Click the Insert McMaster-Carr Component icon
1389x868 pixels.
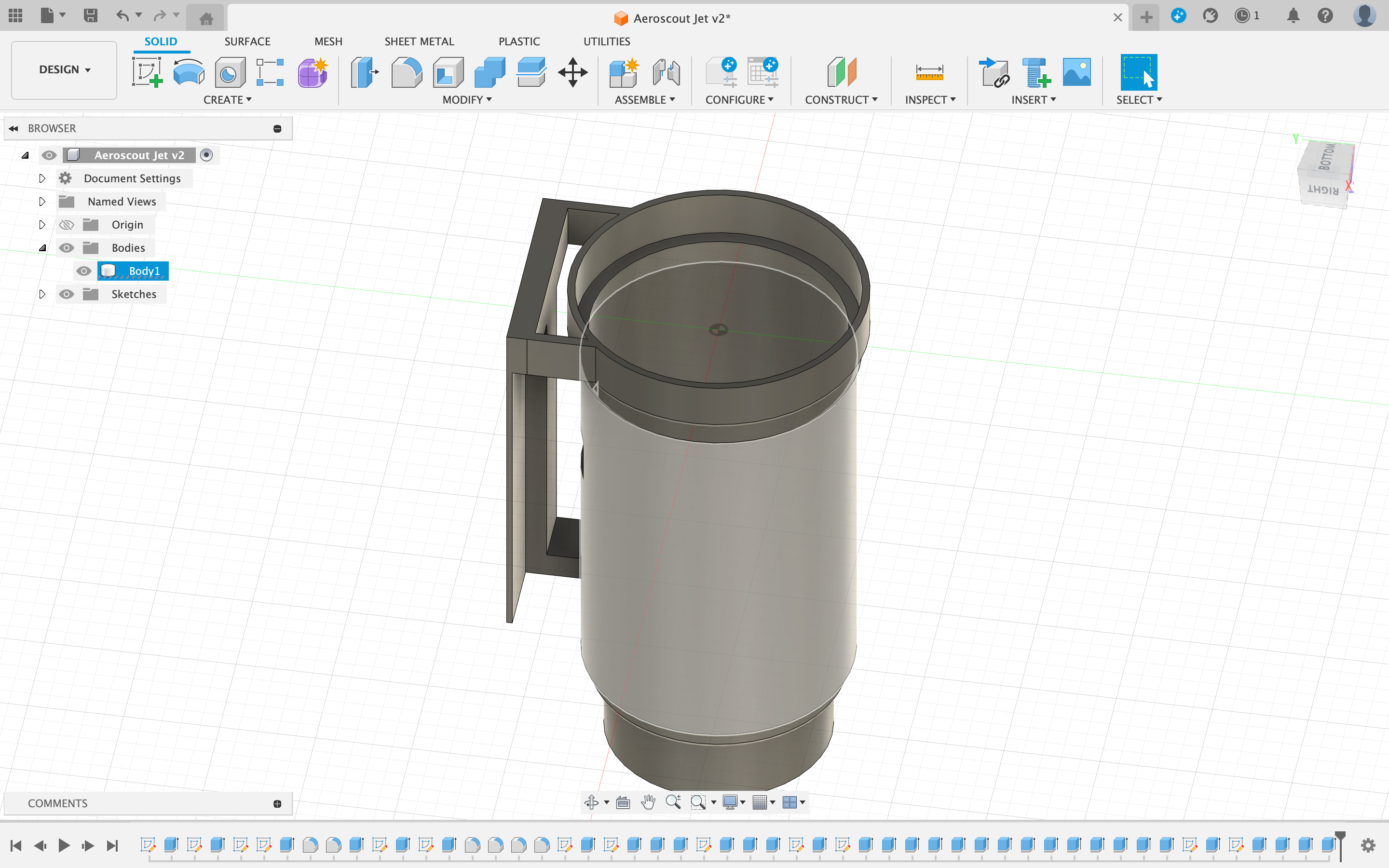click(1036, 72)
